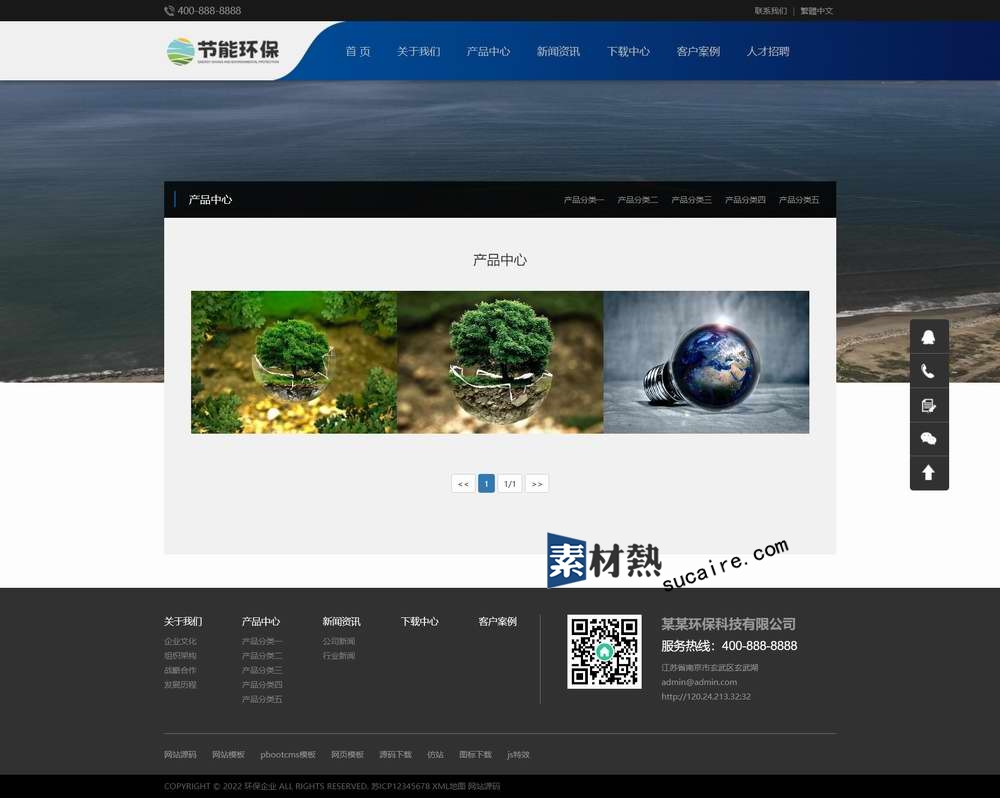
Task: Click the phone icon in floating sidebar
Action: coord(928,371)
